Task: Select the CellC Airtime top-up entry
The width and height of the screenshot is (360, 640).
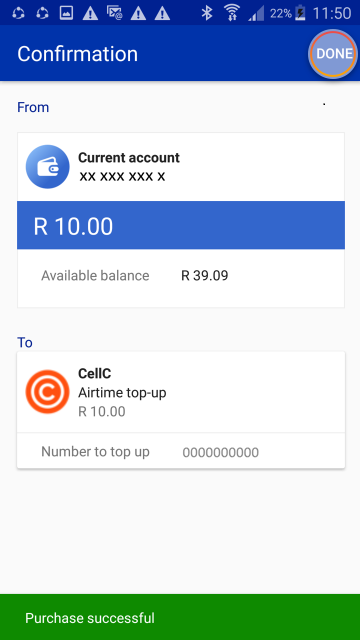Action: click(x=181, y=392)
